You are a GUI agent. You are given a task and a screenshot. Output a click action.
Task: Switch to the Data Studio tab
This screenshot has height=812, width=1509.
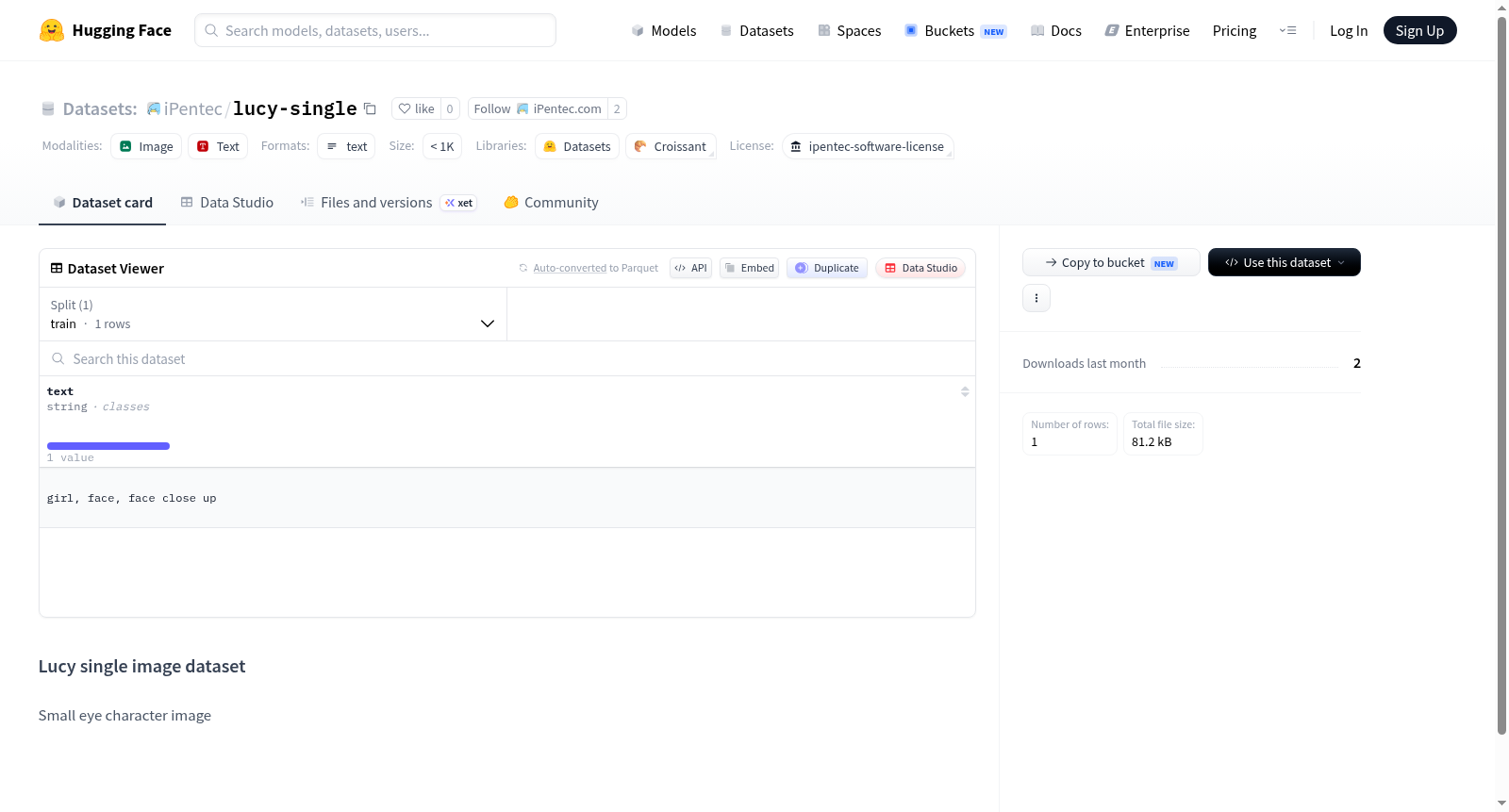(227, 203)
